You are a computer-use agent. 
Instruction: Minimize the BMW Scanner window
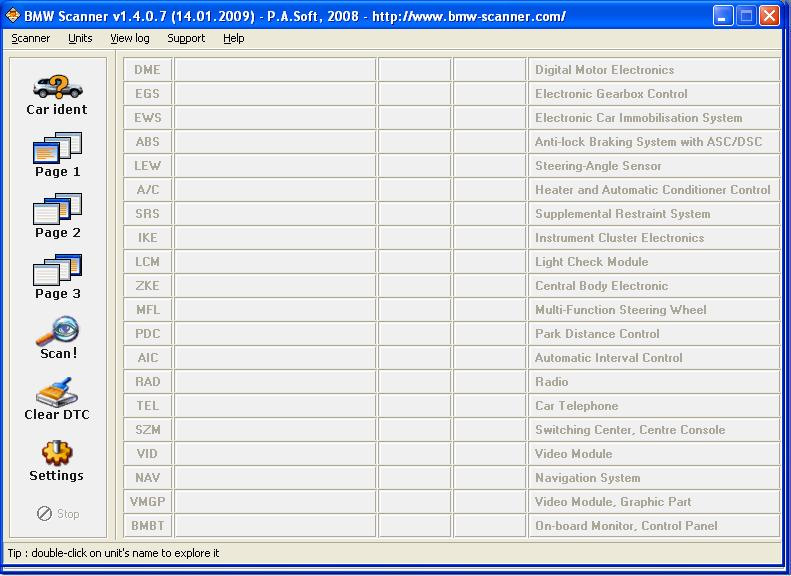(x=723, y=16)
